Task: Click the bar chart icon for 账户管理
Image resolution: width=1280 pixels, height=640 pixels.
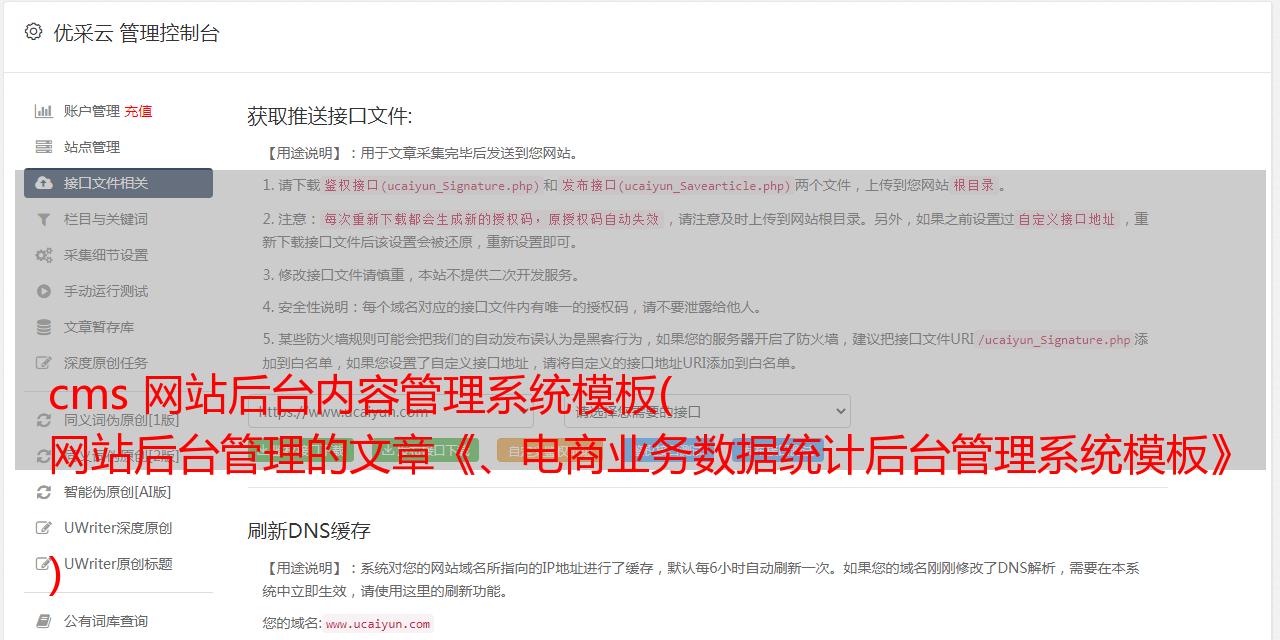Action: pos(44,111)
